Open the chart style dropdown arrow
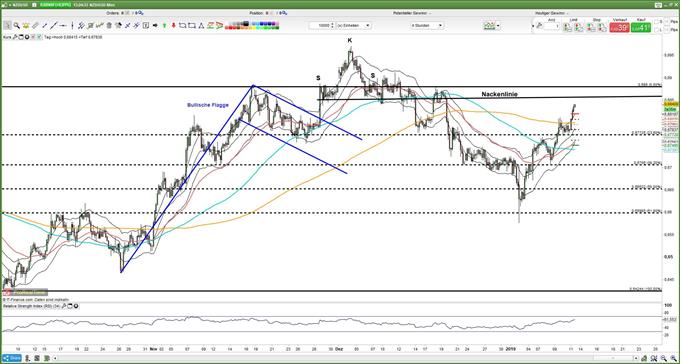This screenshot has height=364, width=680. click(x=498, y=26)
